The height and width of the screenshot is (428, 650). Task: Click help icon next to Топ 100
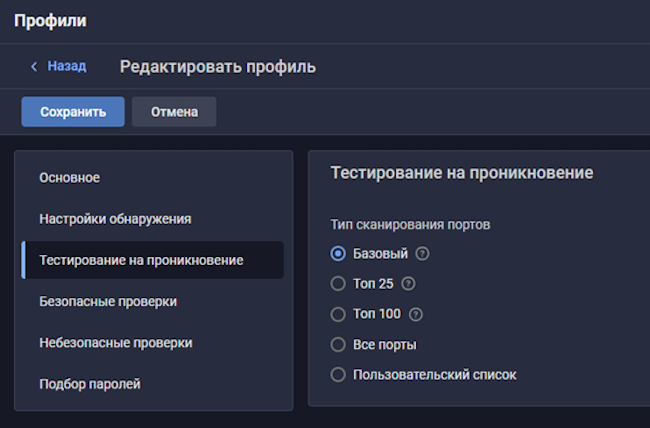[x=416, y=314]
